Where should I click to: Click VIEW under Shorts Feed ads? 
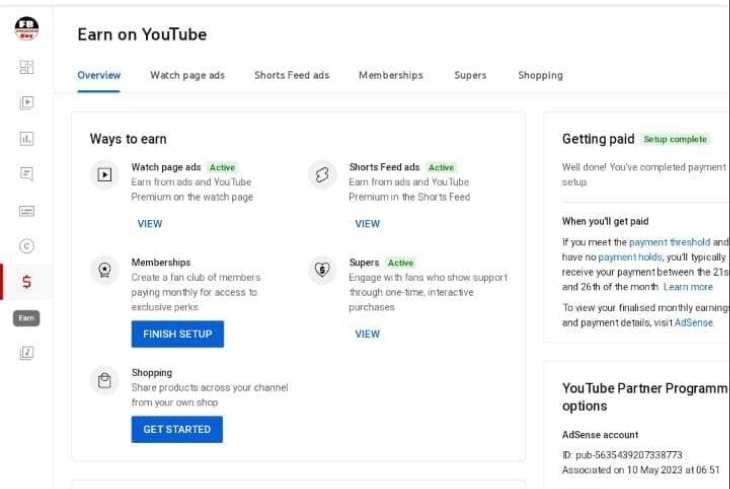(367, 224)
